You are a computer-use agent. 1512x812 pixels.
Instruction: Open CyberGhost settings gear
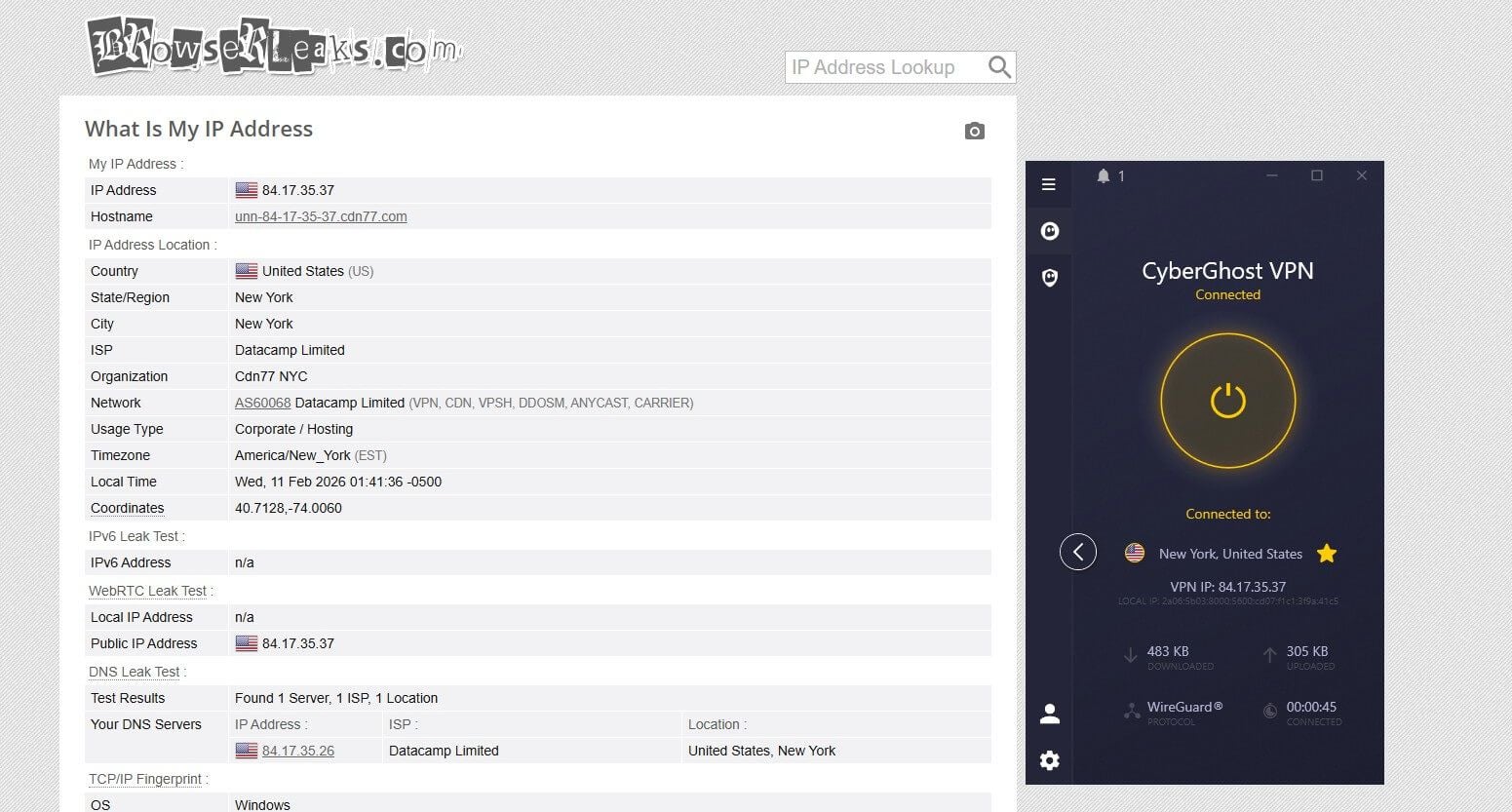click(1049, 760)
